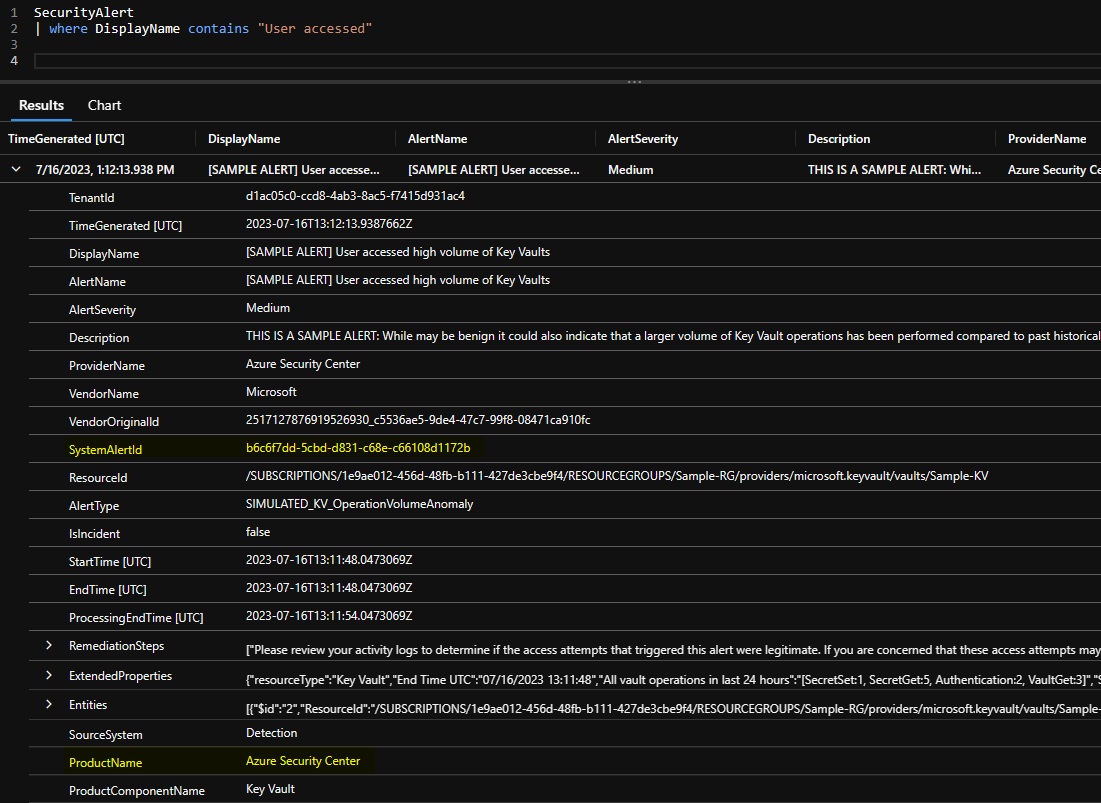Click ProductName value Azure Security Center
This screenshot has height=803, width=1101.
(303, 761)
